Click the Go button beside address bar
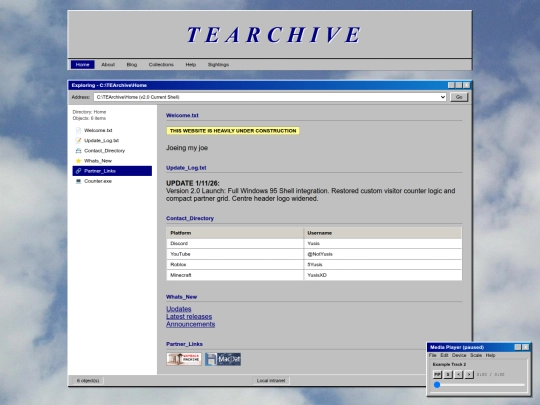540x405 pixels. pos(459,97)
